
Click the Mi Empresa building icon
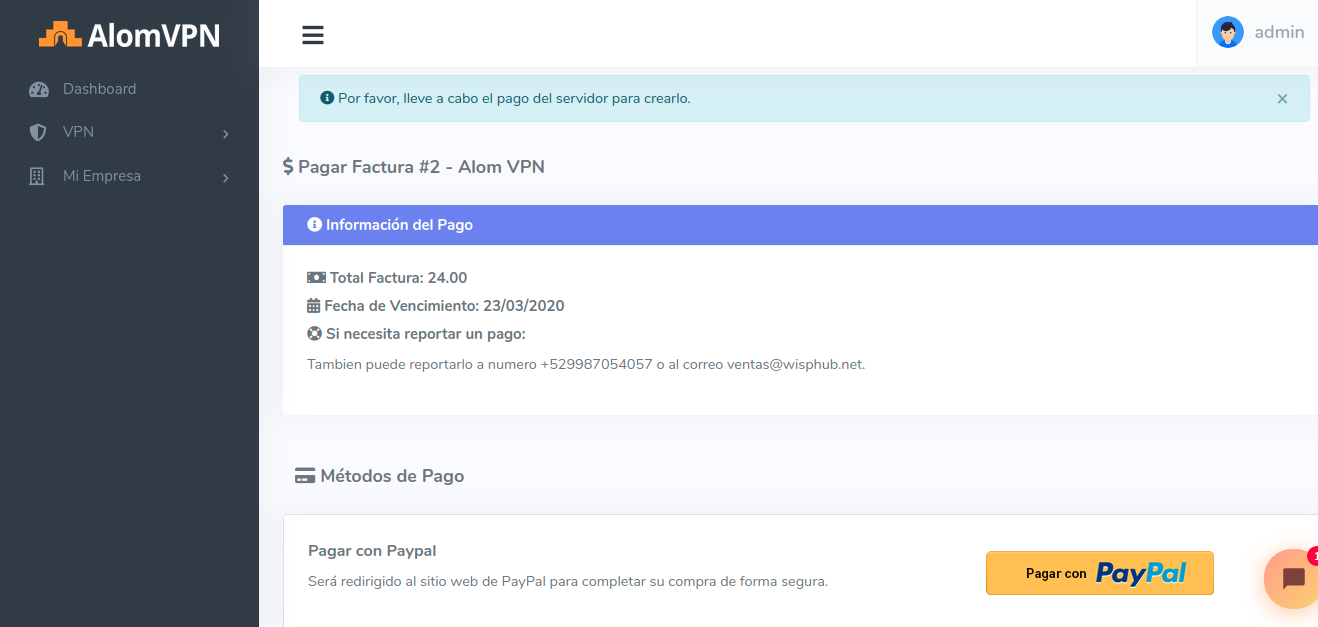click(37, 176)
